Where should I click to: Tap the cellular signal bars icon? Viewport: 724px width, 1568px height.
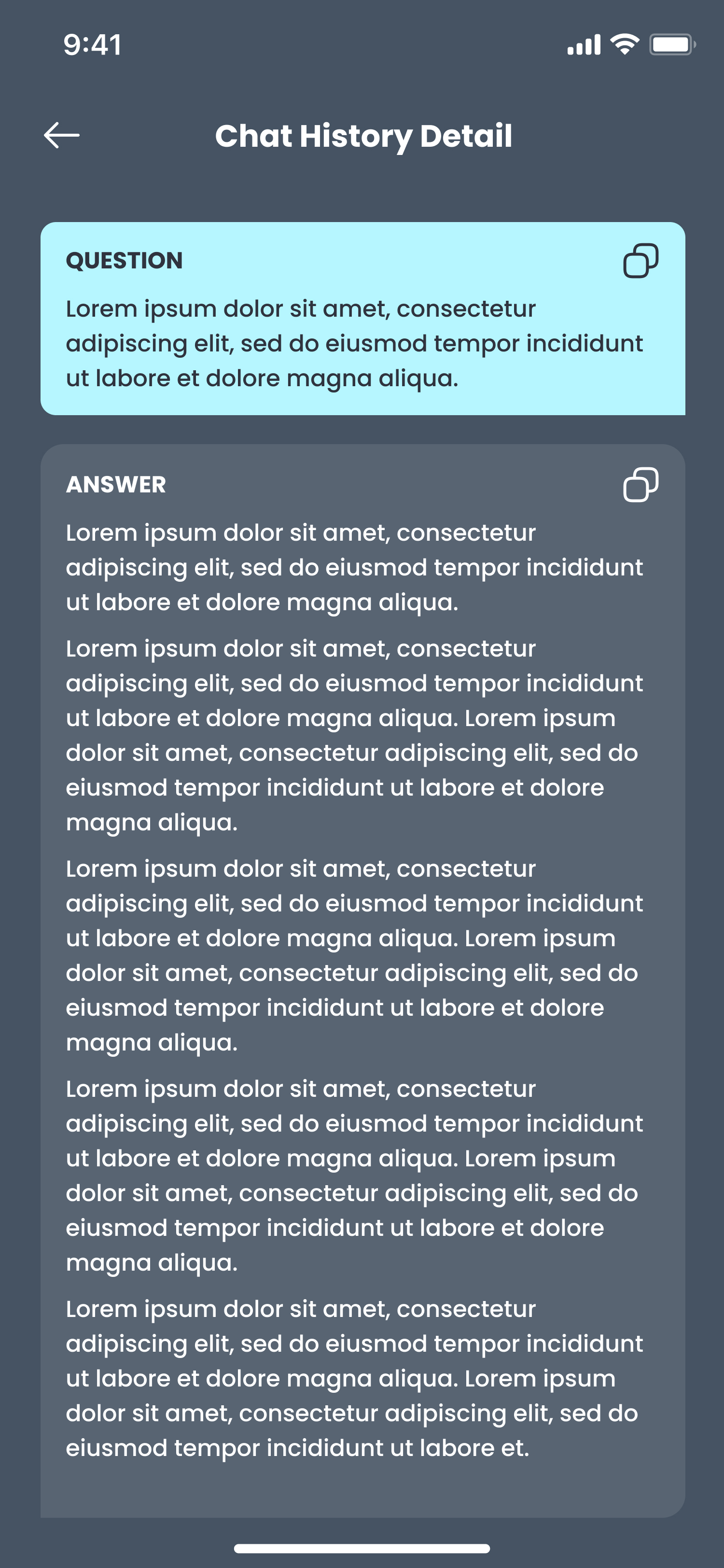(x=584, y=45)
